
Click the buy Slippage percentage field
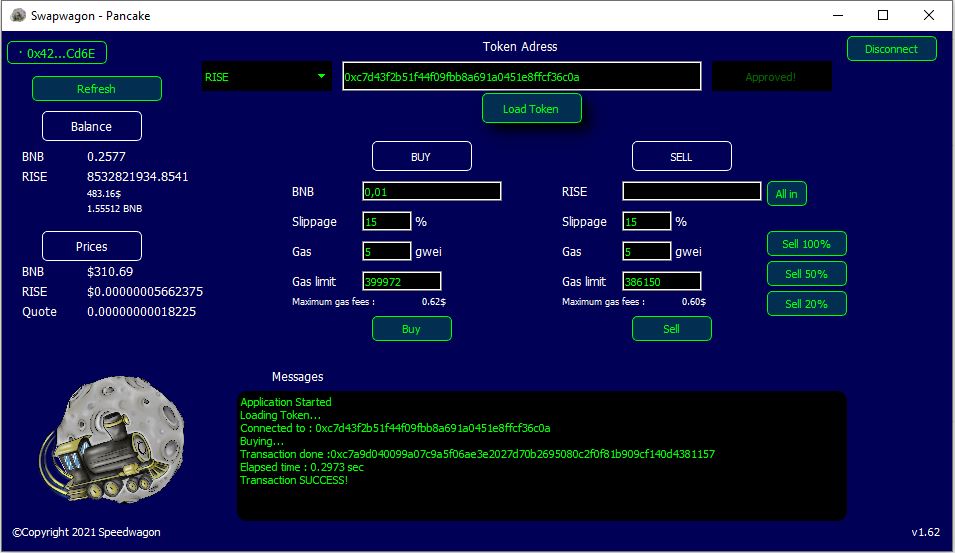(386, 221)
